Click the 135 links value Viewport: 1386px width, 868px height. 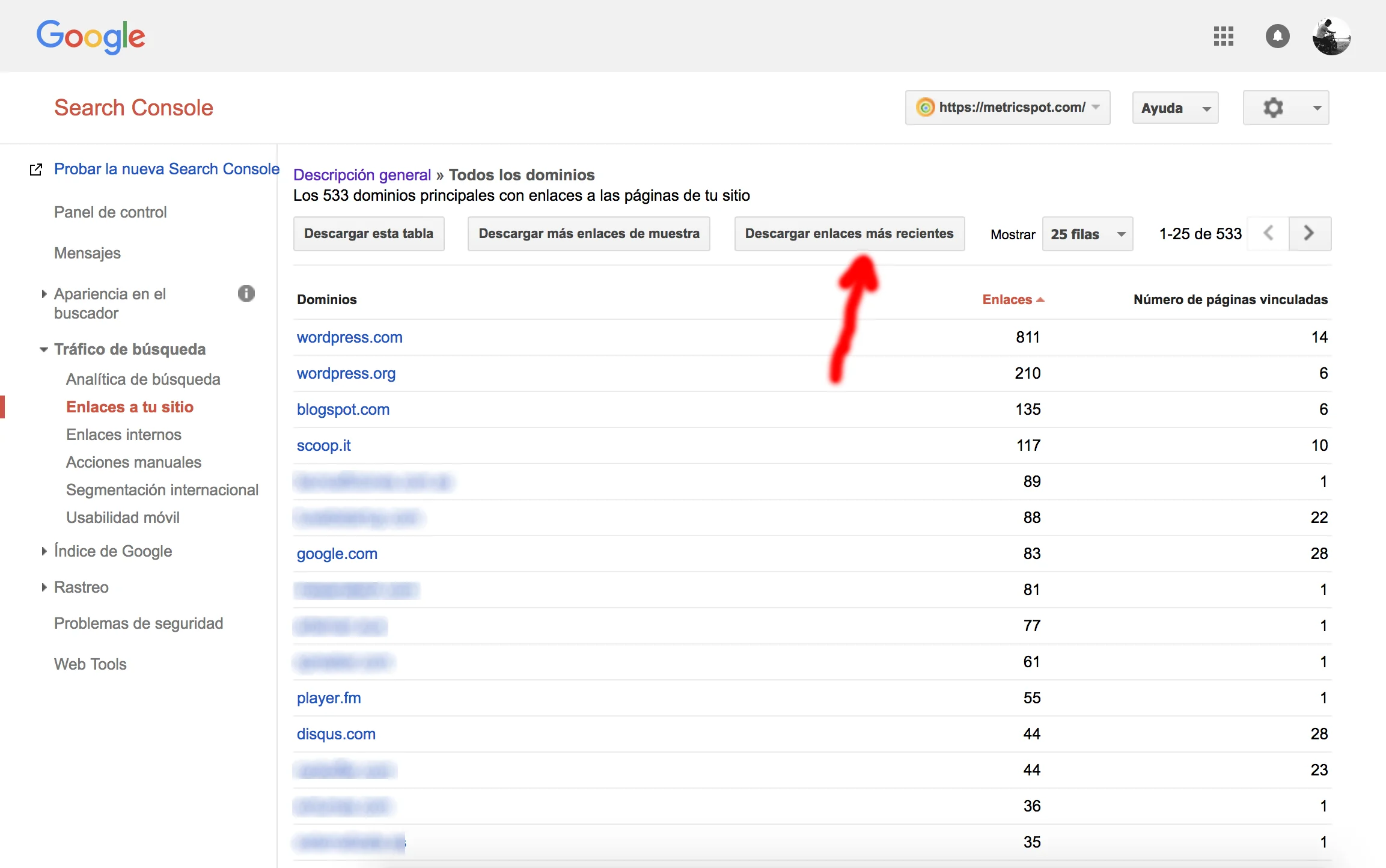point(1028,409)
